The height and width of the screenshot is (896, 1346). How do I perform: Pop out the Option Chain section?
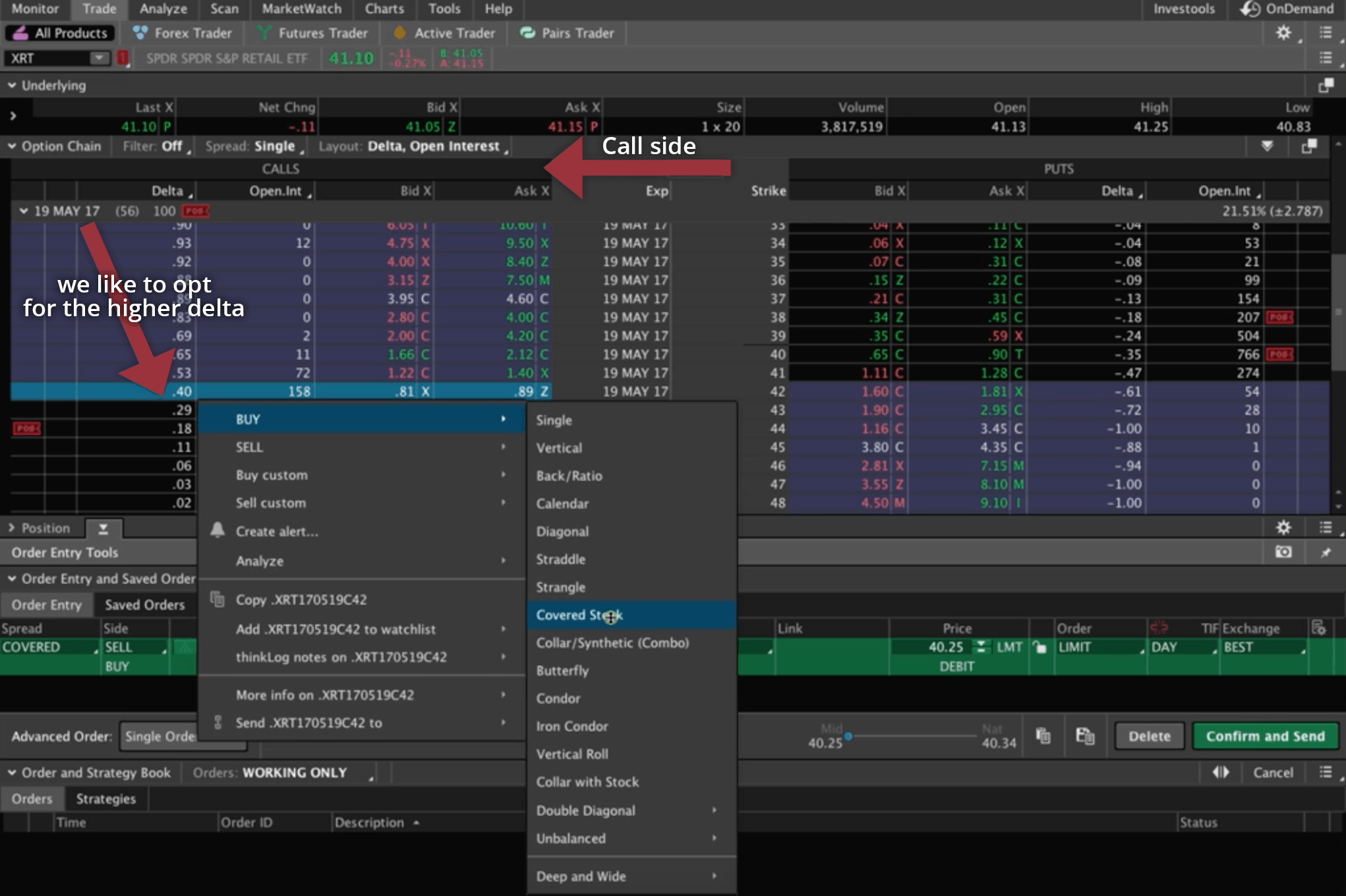point(1310,146)
